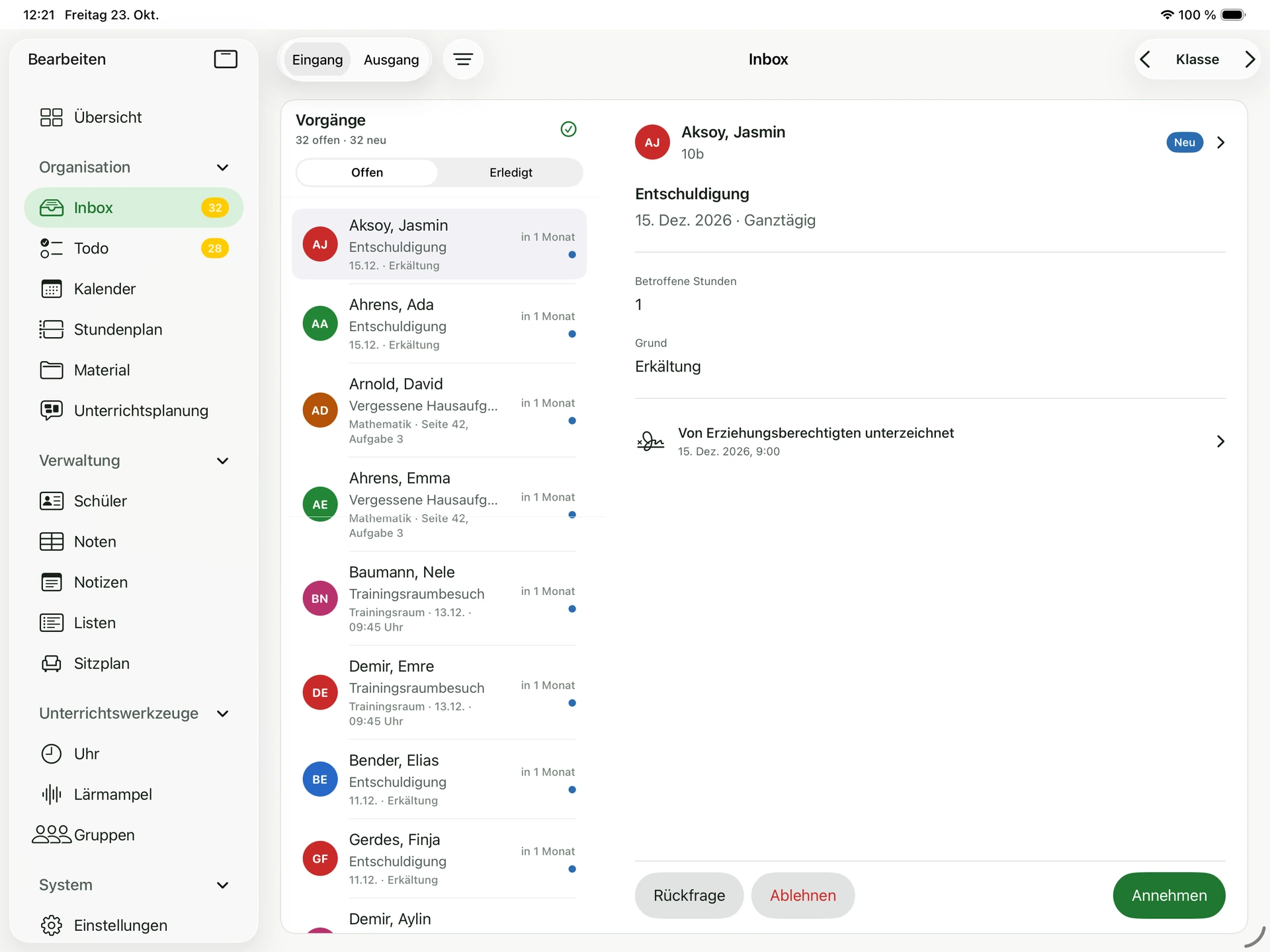Click Bearbeiten in the sidebar
This screenshot has height=952, width=1270.
[x=67, y=59]
